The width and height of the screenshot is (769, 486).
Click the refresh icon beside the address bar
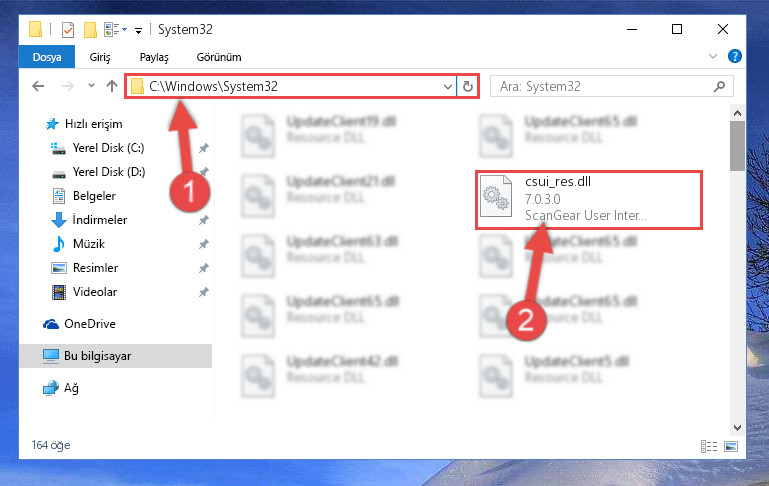point(468,86)
